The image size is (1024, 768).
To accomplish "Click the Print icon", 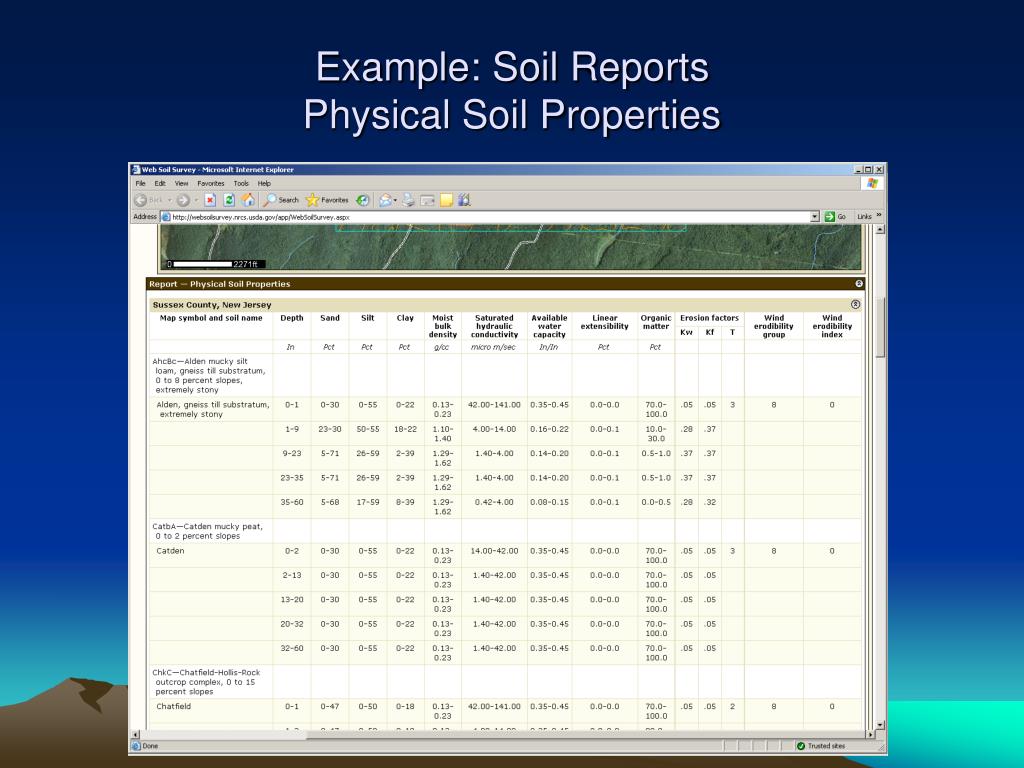I will point(408,200).
